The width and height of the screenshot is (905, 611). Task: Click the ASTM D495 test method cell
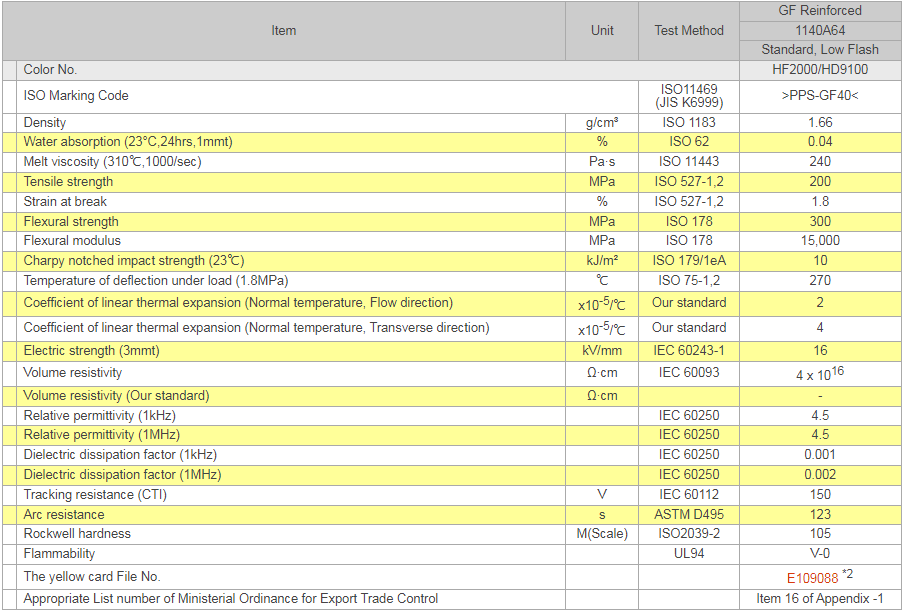[x=689, y=515]
